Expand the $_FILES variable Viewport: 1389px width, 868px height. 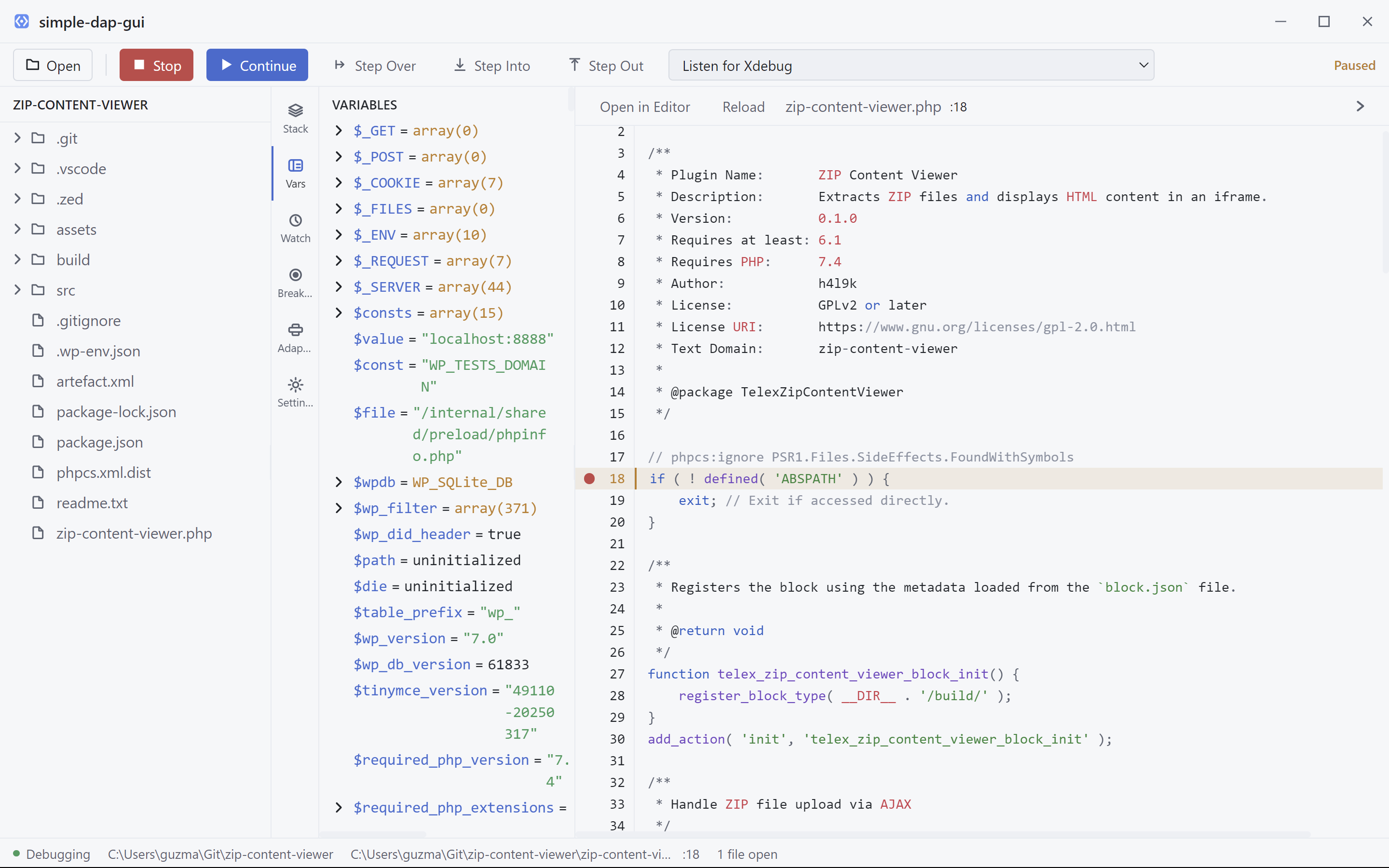[339, 209]
